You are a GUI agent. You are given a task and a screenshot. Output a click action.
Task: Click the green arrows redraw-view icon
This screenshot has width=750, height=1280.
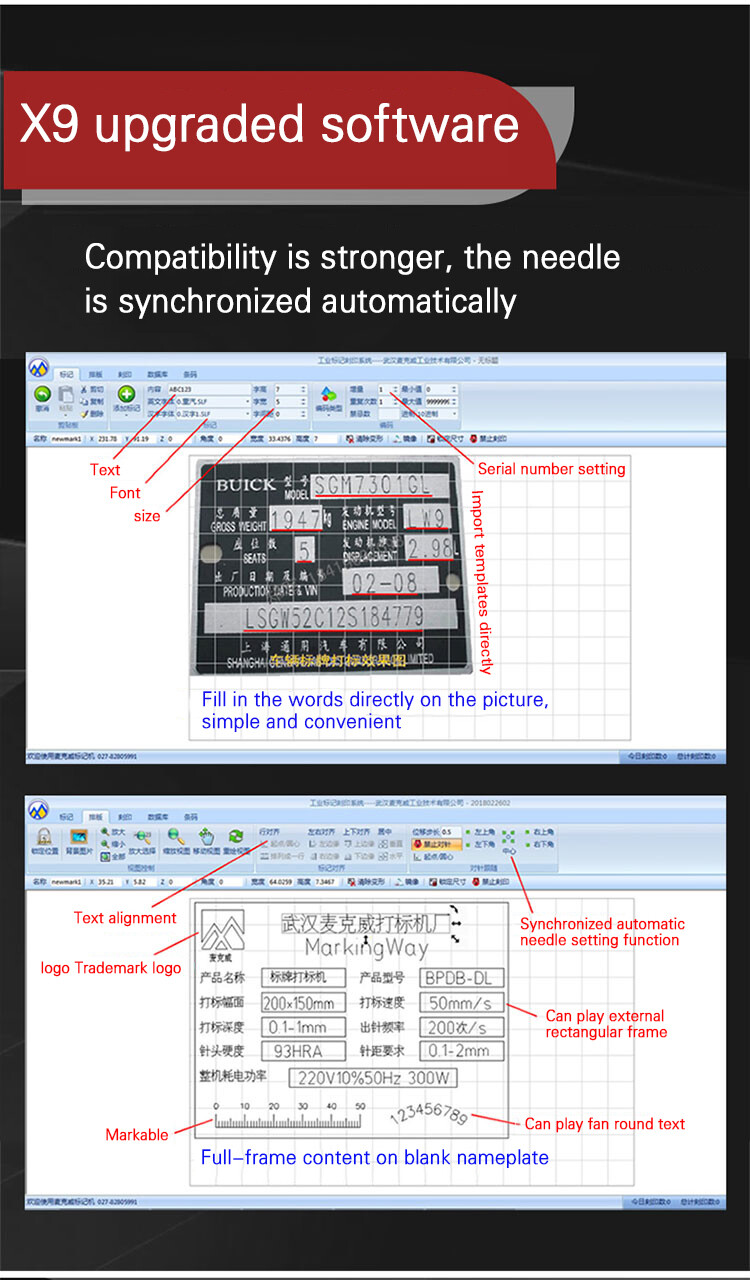(236, 836)
